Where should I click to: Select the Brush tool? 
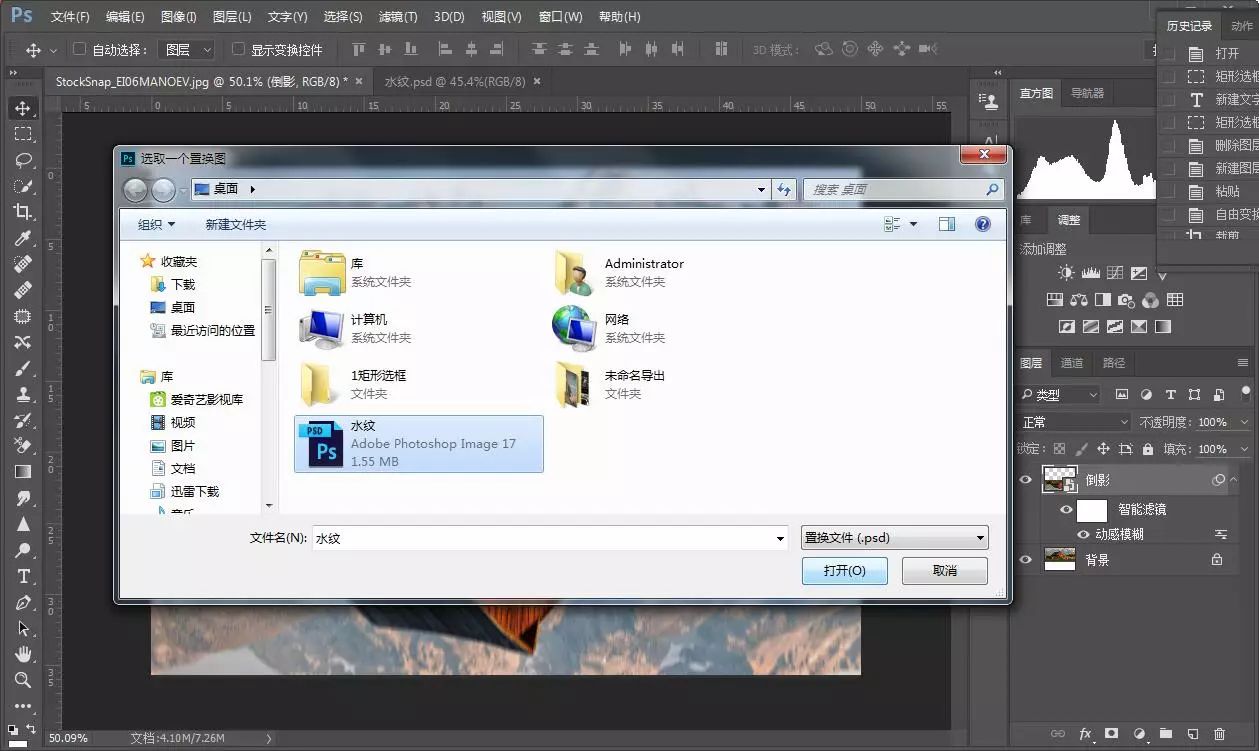click(x=22, y=368)
